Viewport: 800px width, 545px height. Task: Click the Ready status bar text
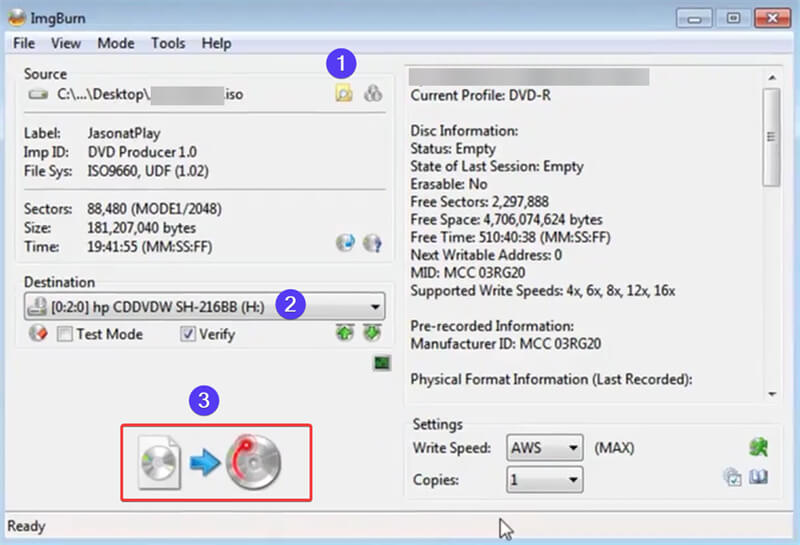(x=27, y=526)
